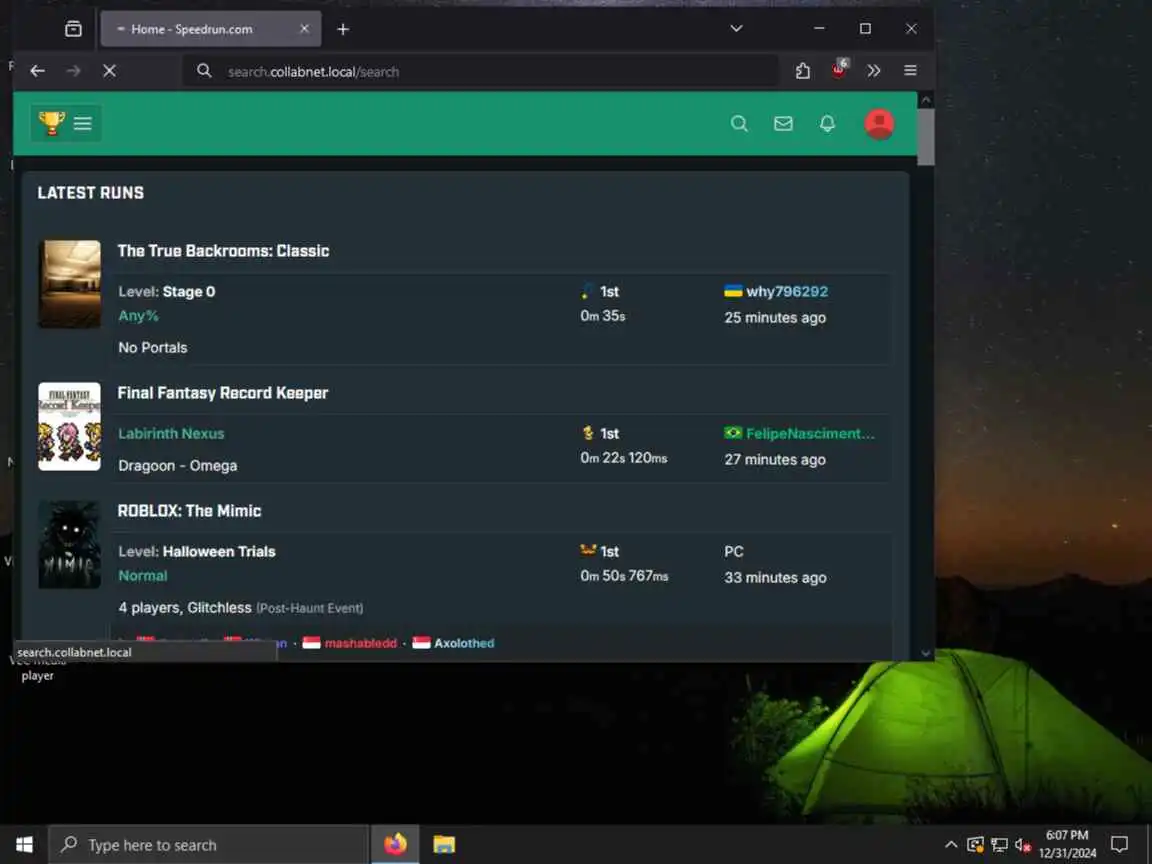Open the Labirinth Nexus category link
The width and height of the screenshot is (1152, 864).
(x=171, y=433)
